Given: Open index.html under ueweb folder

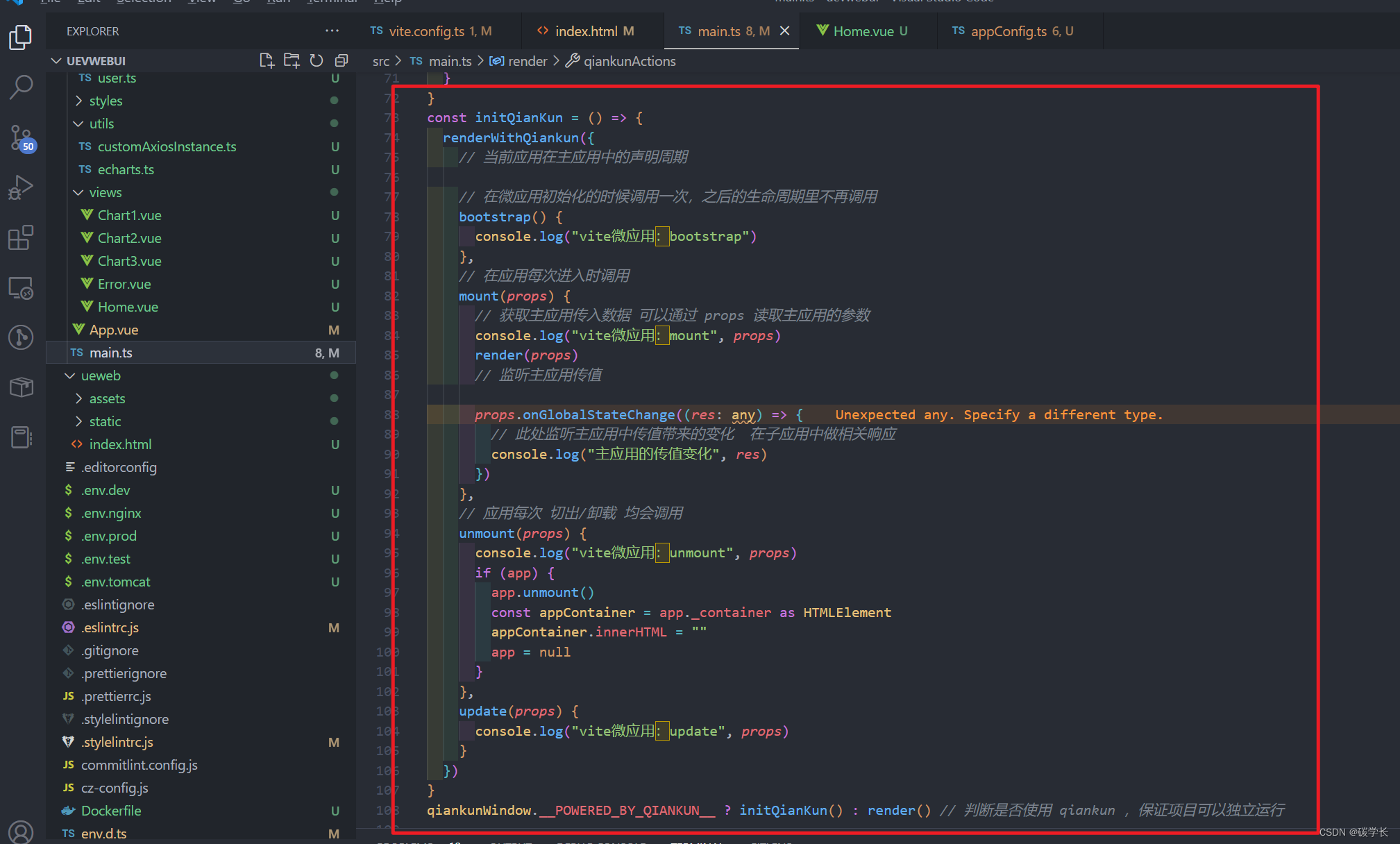Looking at the screenshot, I should pos(201,444).
